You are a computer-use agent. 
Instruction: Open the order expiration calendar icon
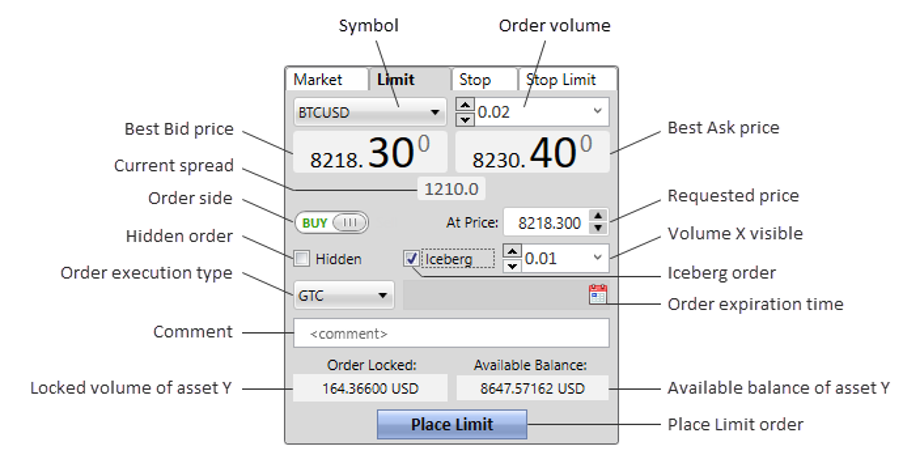[x=598, y=295]
